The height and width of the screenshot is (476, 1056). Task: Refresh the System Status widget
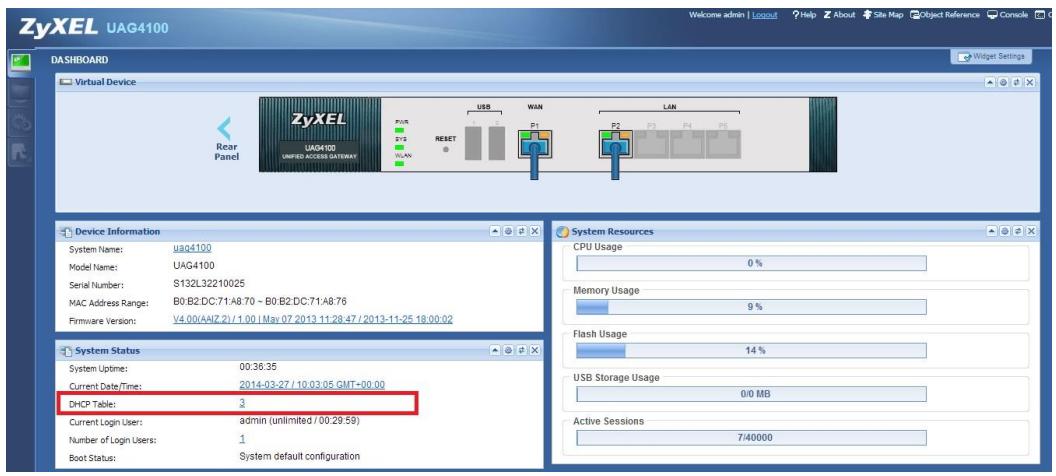521,350
